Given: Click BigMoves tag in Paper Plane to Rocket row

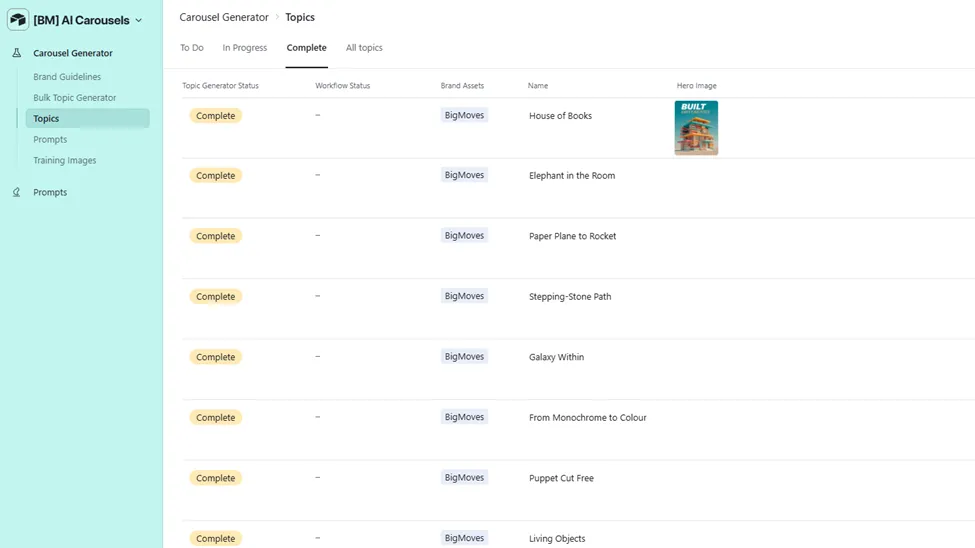Looking at the screenshot, I should pos(464,235).
